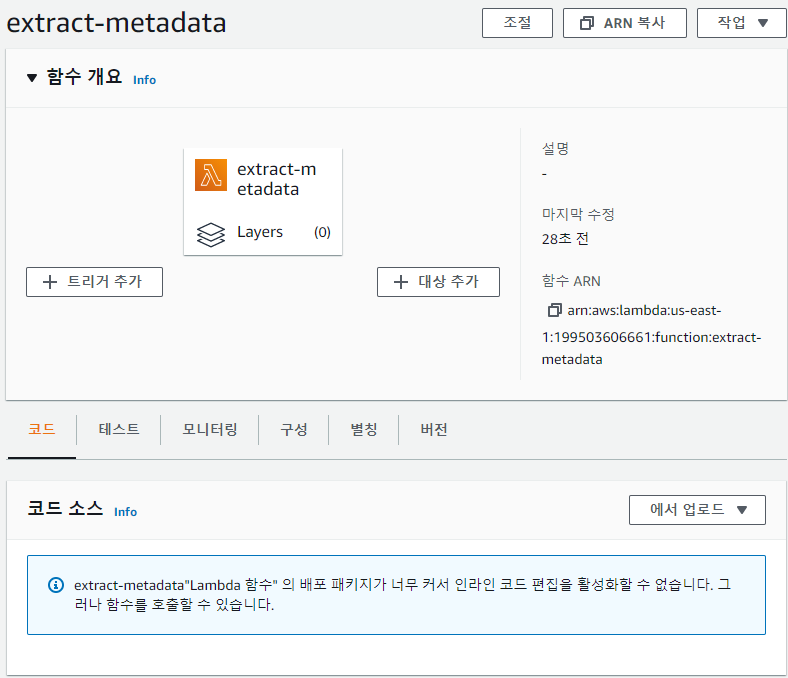Click the deployment package too large message
Viewport: 788px width, 678px height.
(402, 595)
